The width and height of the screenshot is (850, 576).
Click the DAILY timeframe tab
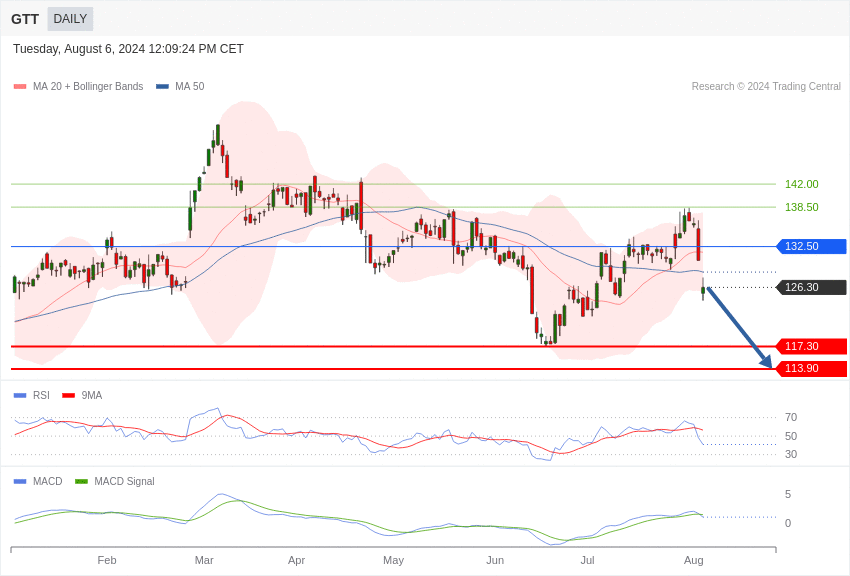70,19
